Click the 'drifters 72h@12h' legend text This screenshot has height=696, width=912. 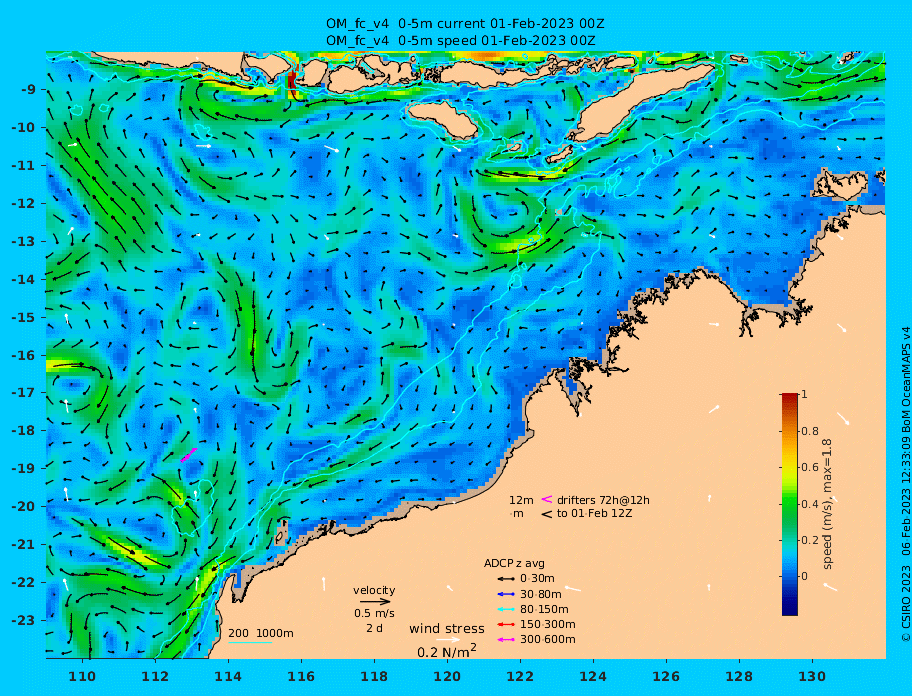point(603,500)
